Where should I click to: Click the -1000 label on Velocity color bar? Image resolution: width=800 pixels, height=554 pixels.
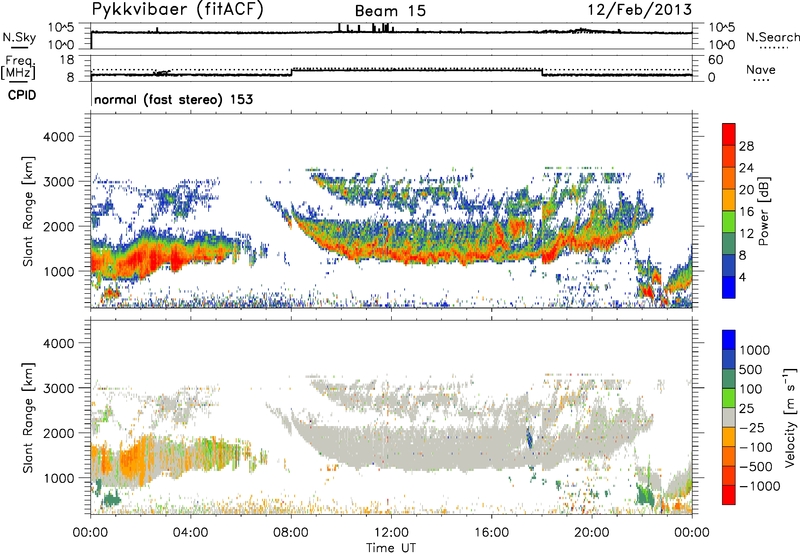point(759,486)
